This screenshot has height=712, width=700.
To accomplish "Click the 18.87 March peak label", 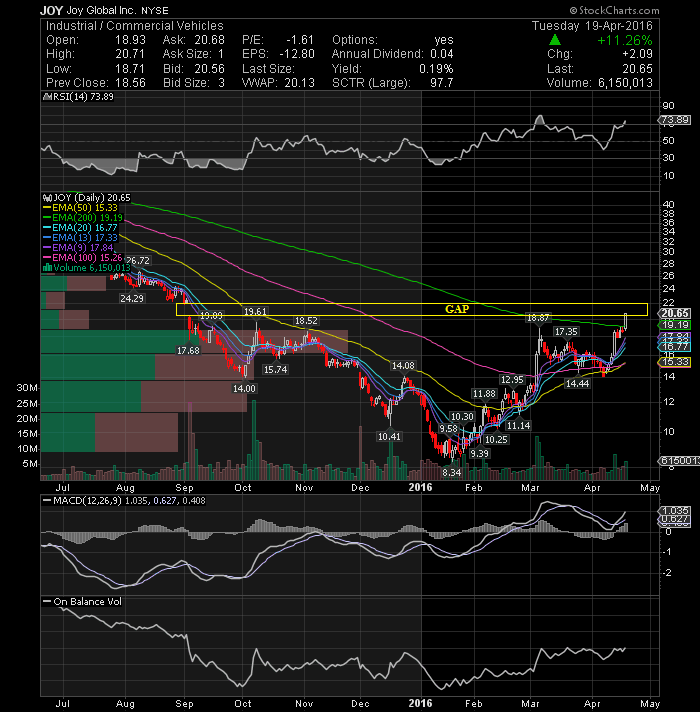I will pyautogui.click(x=538, y=318).
